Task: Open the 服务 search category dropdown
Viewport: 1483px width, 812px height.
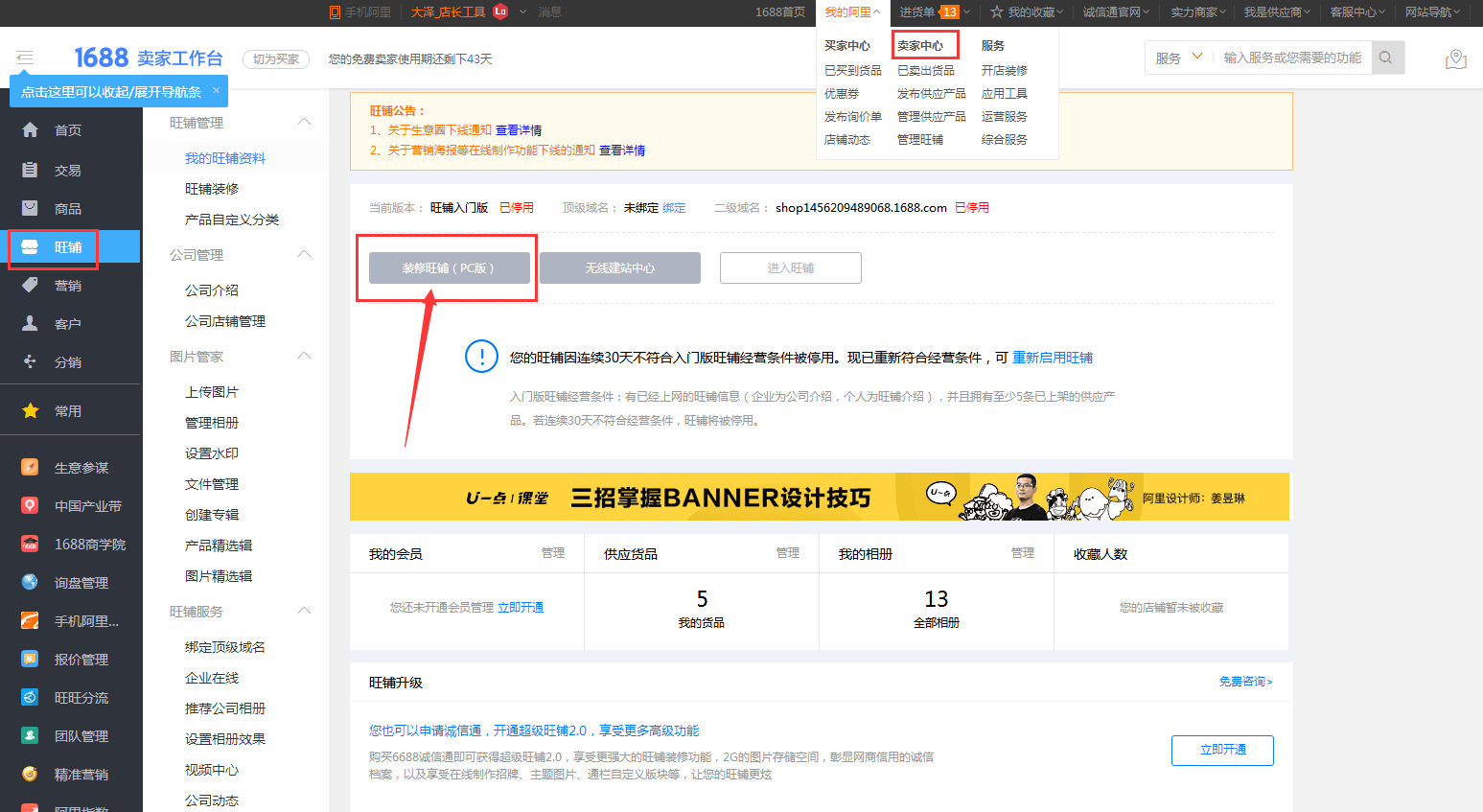Action: [x=1179, y=58]
